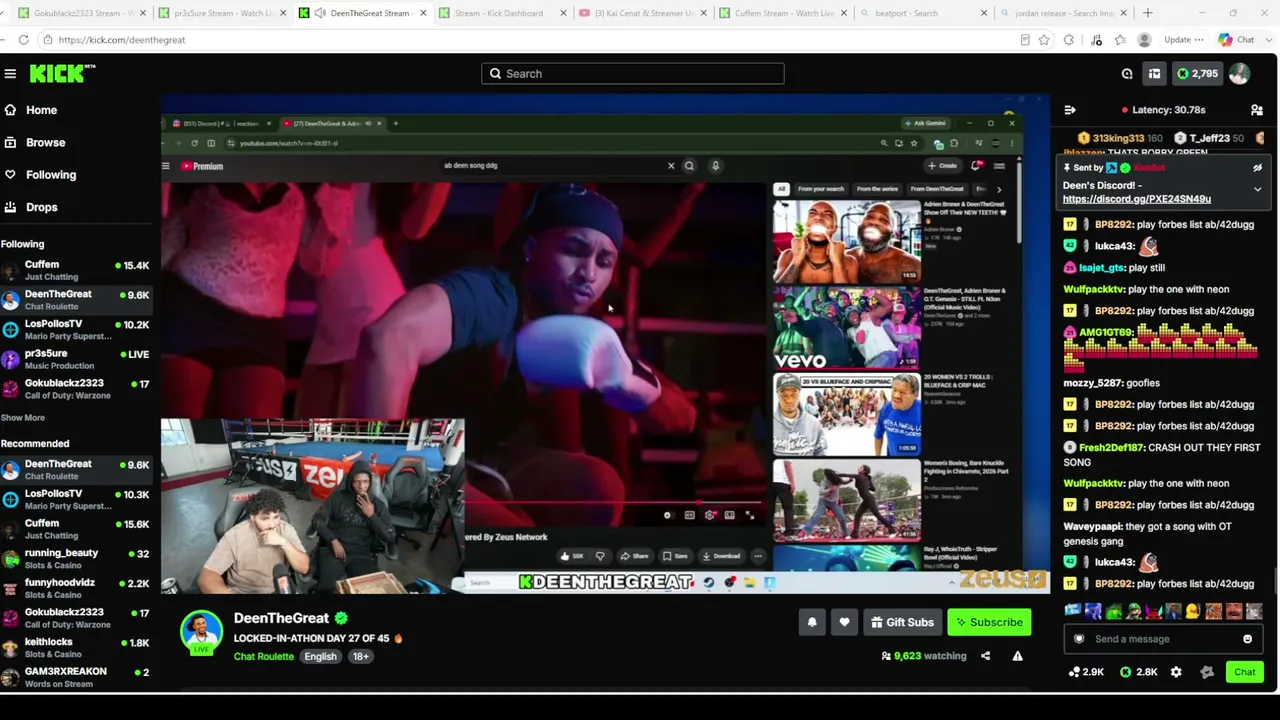
Task: Open chat settings gear icon
Action: point(1176,672)
